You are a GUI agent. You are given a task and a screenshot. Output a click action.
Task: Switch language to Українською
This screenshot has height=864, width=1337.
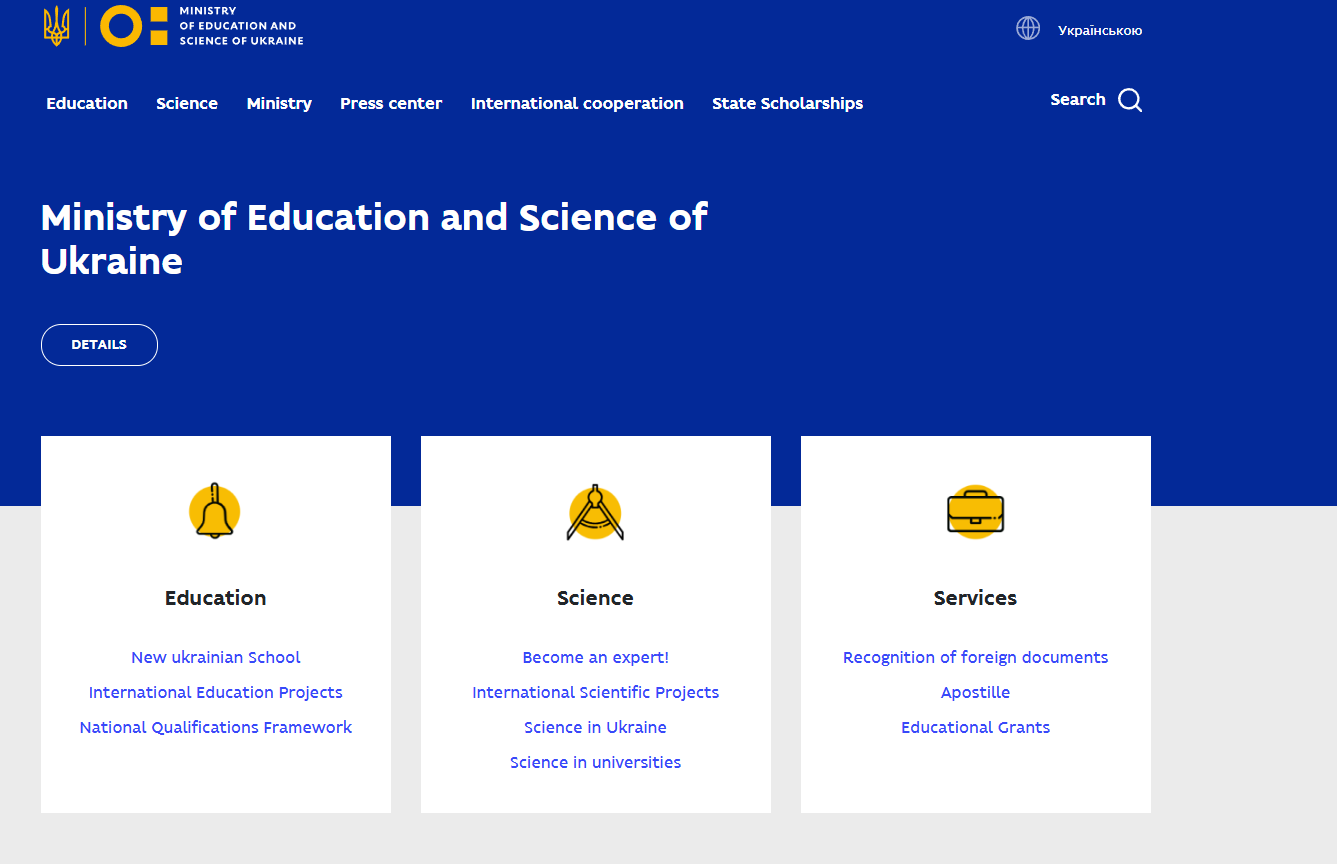pos(1099,31)
